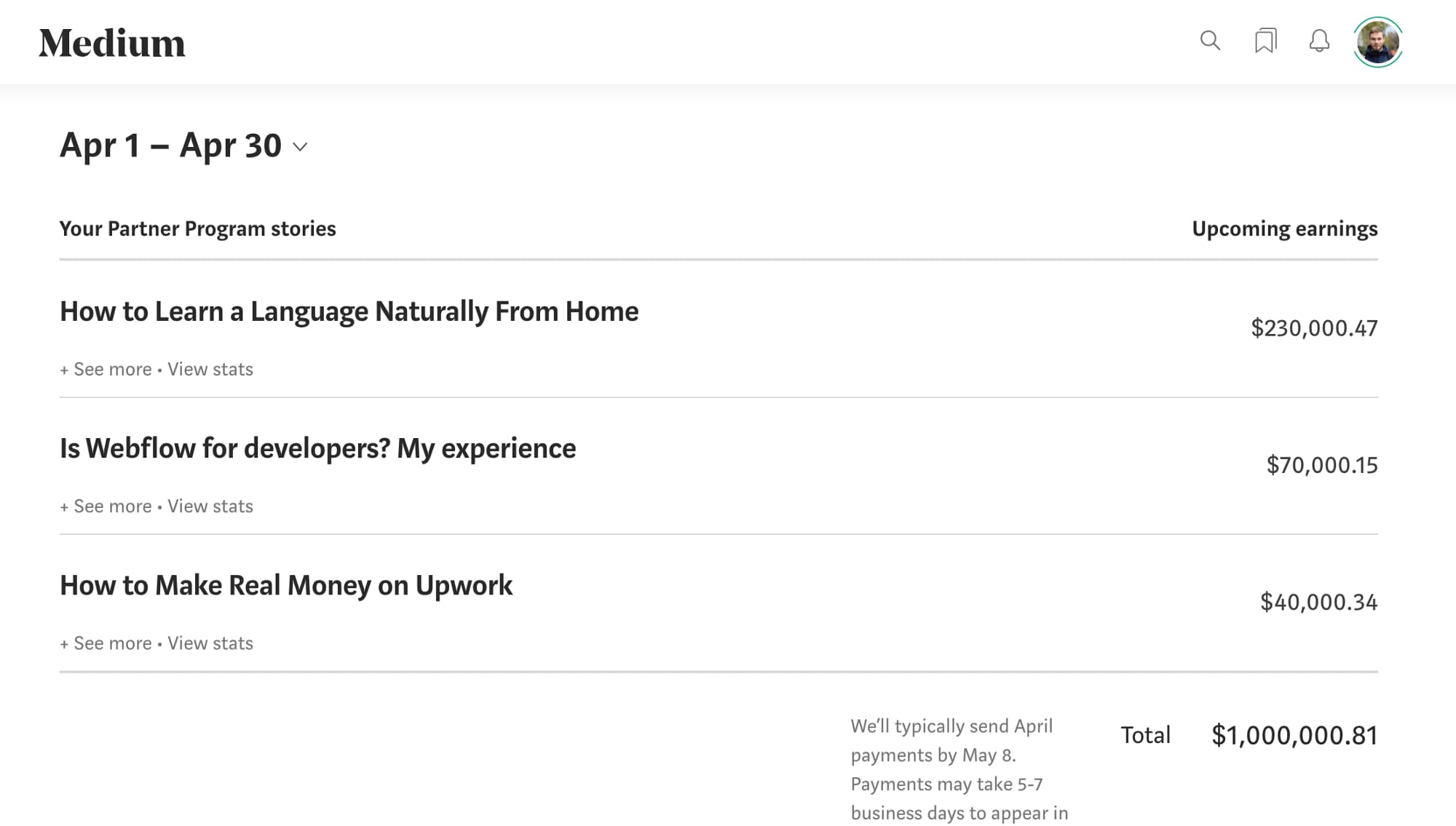Select View stats for the language story
The image size is (1456, 826).
pos(210,369)
